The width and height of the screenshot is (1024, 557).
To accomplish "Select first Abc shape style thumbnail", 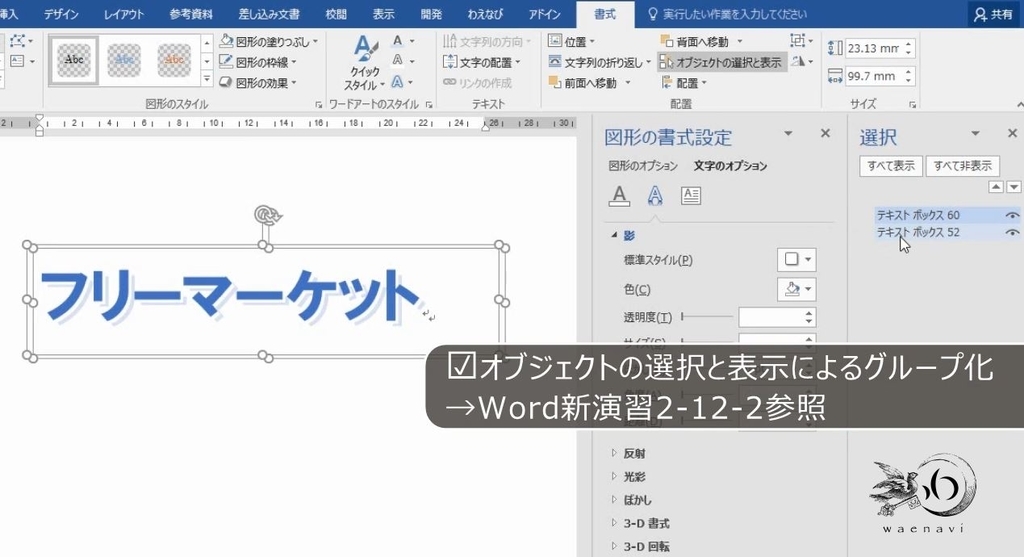I will [74, 61].
